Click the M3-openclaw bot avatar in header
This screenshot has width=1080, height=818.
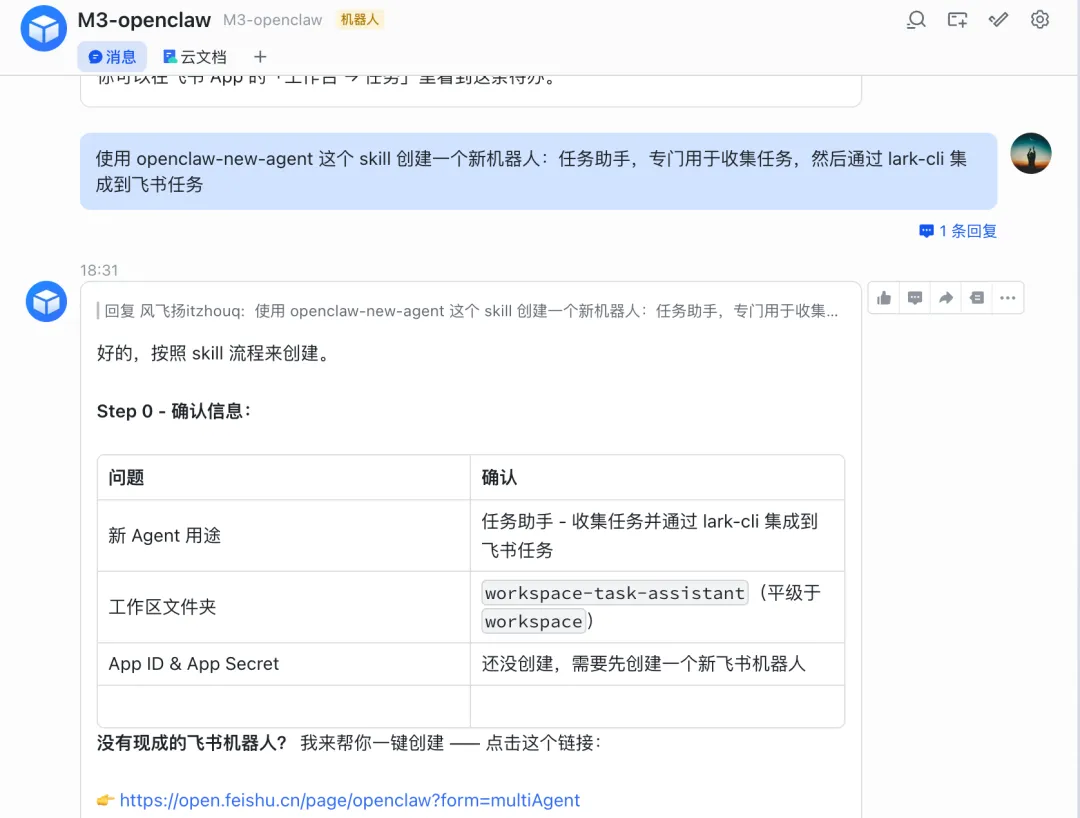point(43,28)
